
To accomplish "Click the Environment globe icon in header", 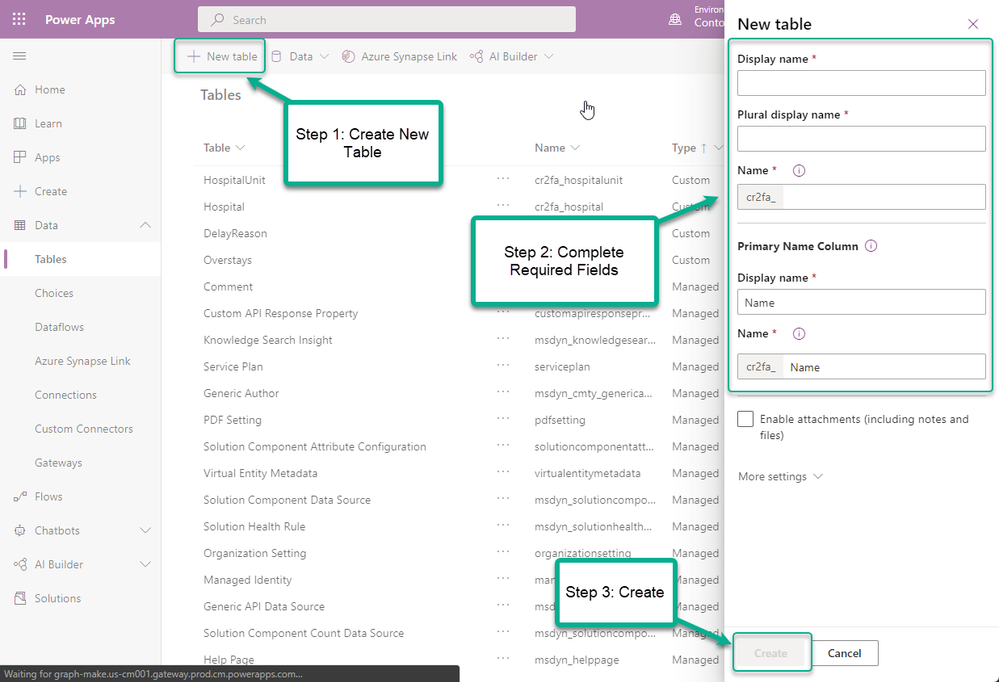I will click(675, 20).
